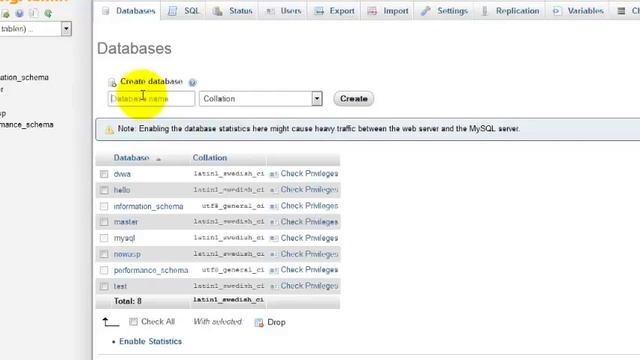The image size is (640, 360).
Task: Click the privileges icon in the information_schema row
Action: [x=274, y=206]
